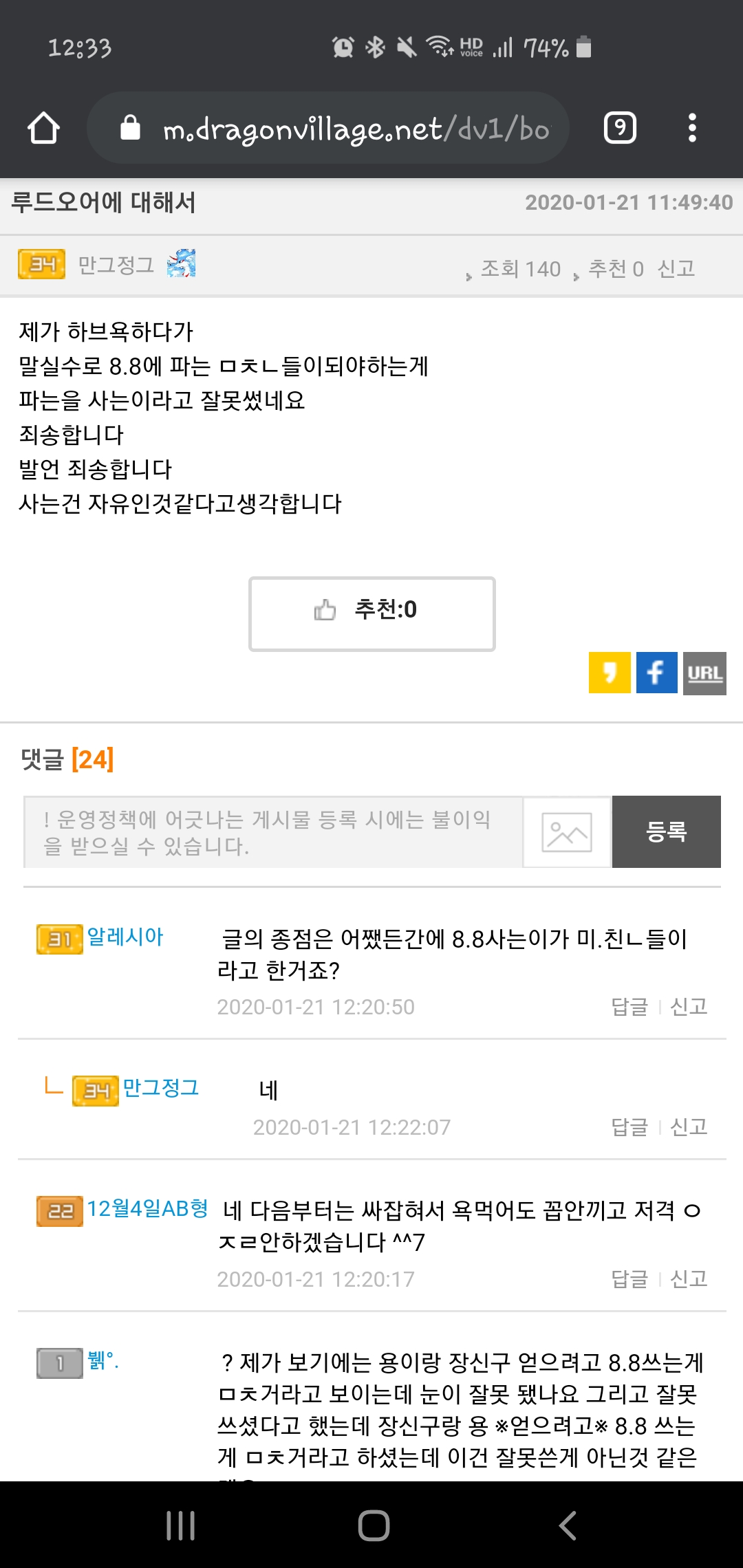743x1568 pixels.
Task: Open the browser three-dot menu
Action: pyautogui.click(x=692, y=128)
